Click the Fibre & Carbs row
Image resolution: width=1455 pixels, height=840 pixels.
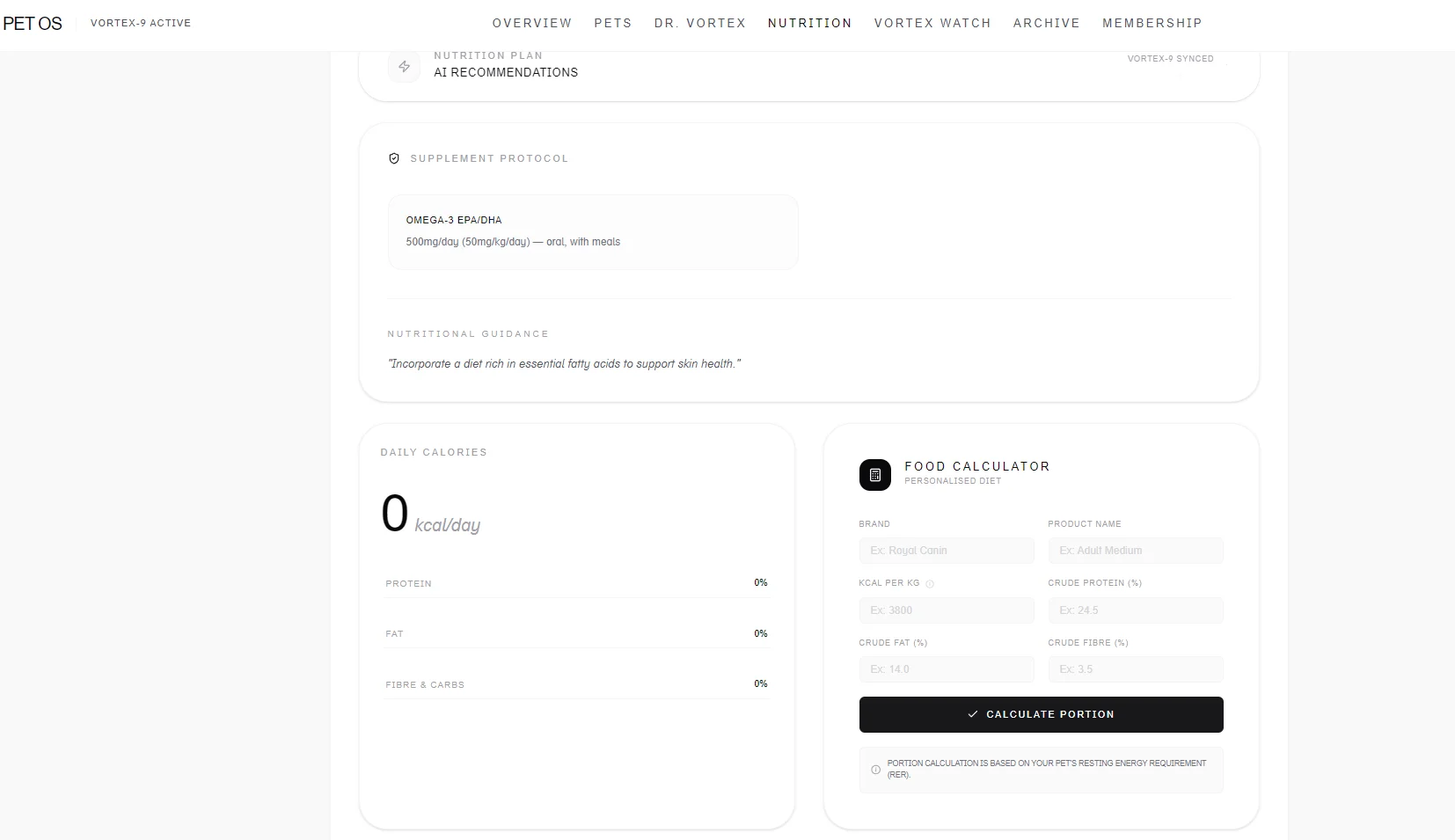(x=576, y=684)
